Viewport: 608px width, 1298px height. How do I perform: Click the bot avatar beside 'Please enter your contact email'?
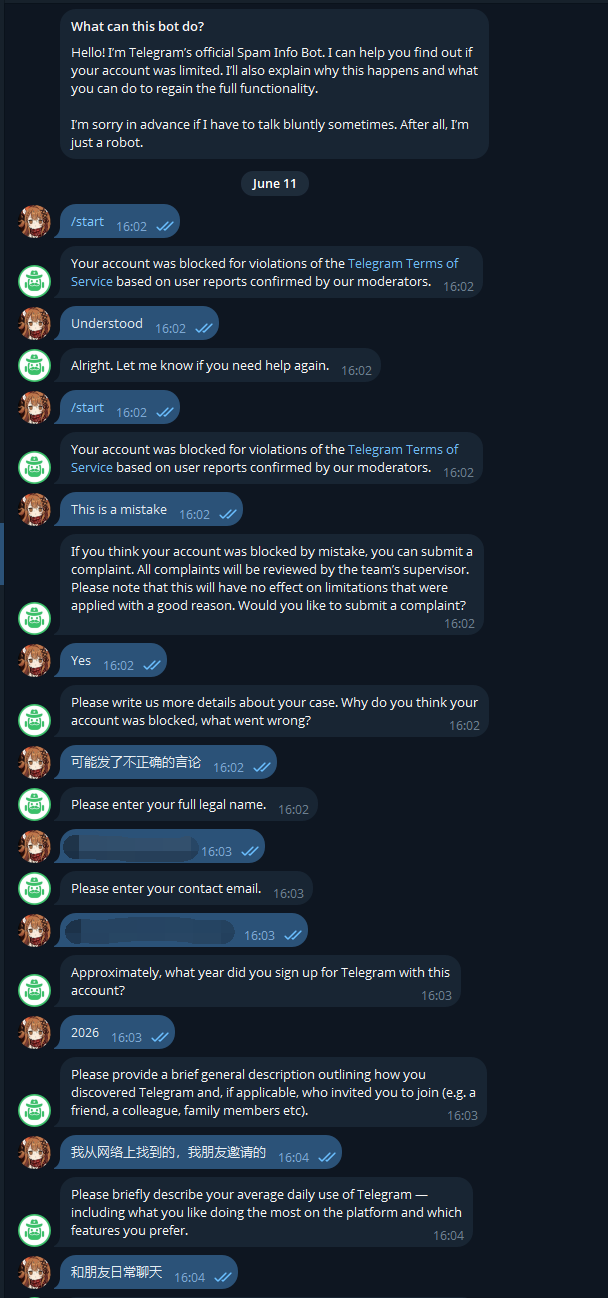(x=35, y=888)
